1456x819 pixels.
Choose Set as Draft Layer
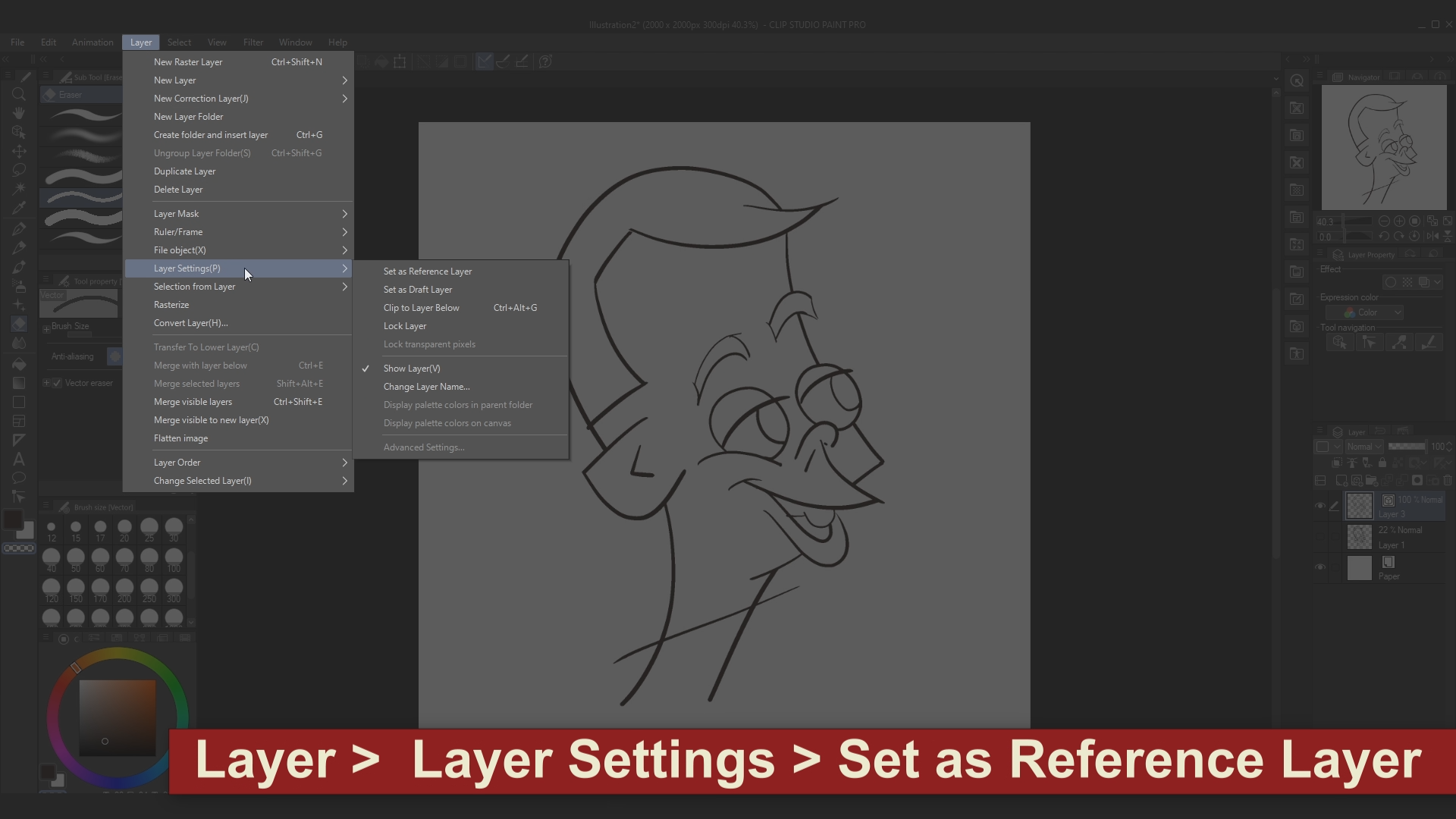(x=461, y=290)
